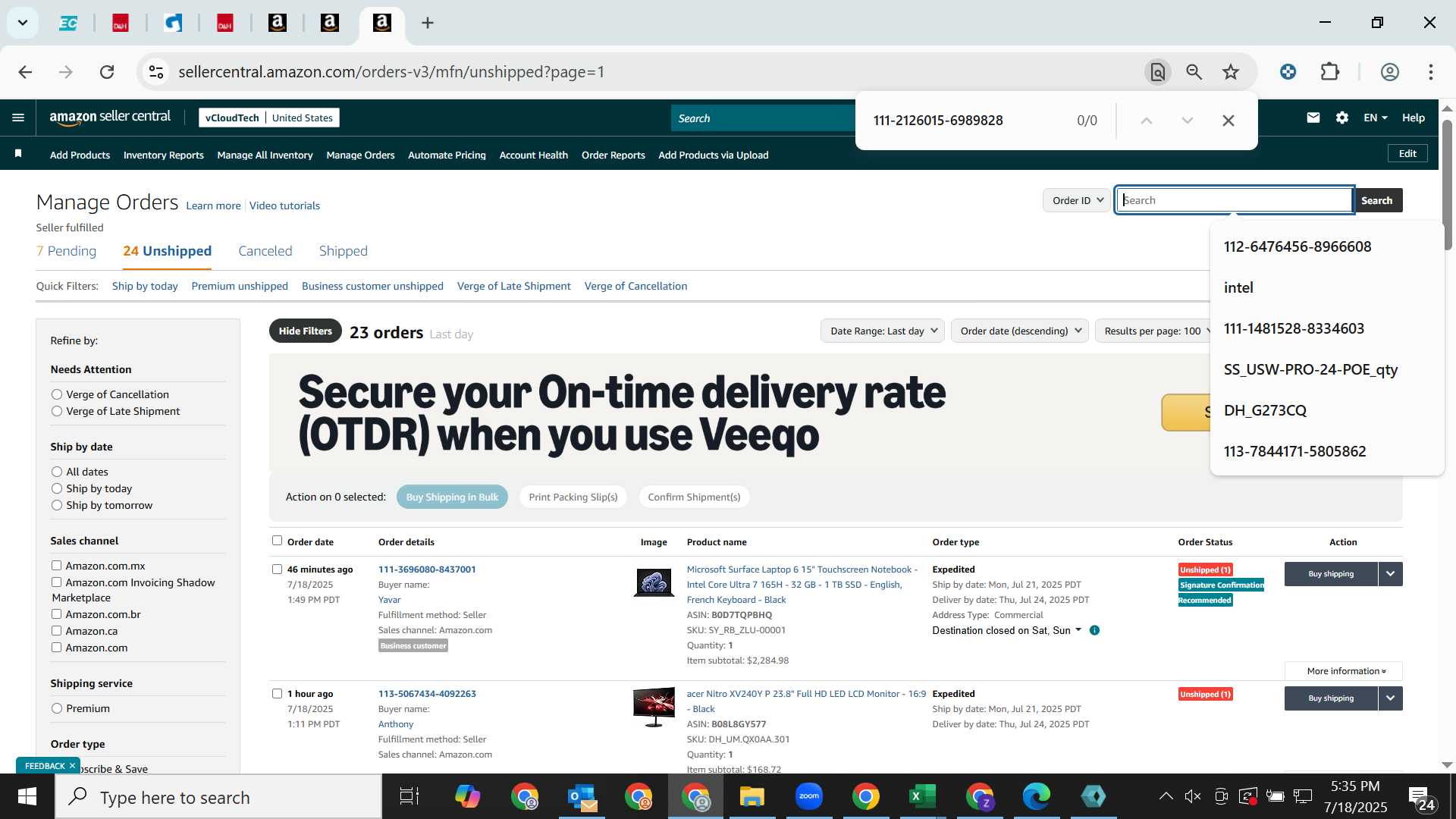Switch to the Canceled orders tab

click(x=265, y=251)
